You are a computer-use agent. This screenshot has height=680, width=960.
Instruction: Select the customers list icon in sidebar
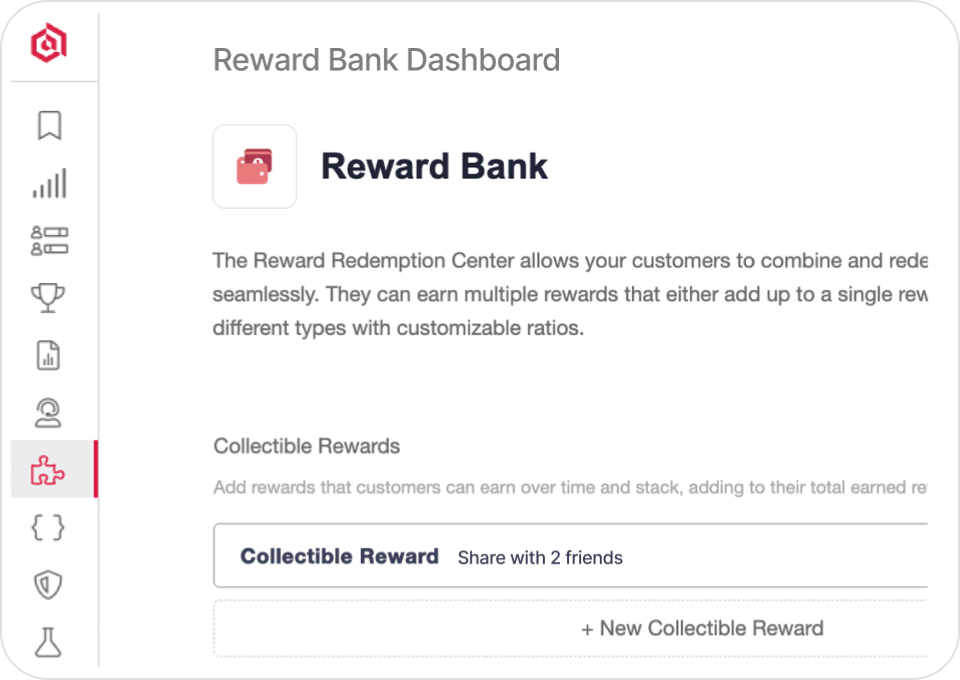[x=47, y=239]
